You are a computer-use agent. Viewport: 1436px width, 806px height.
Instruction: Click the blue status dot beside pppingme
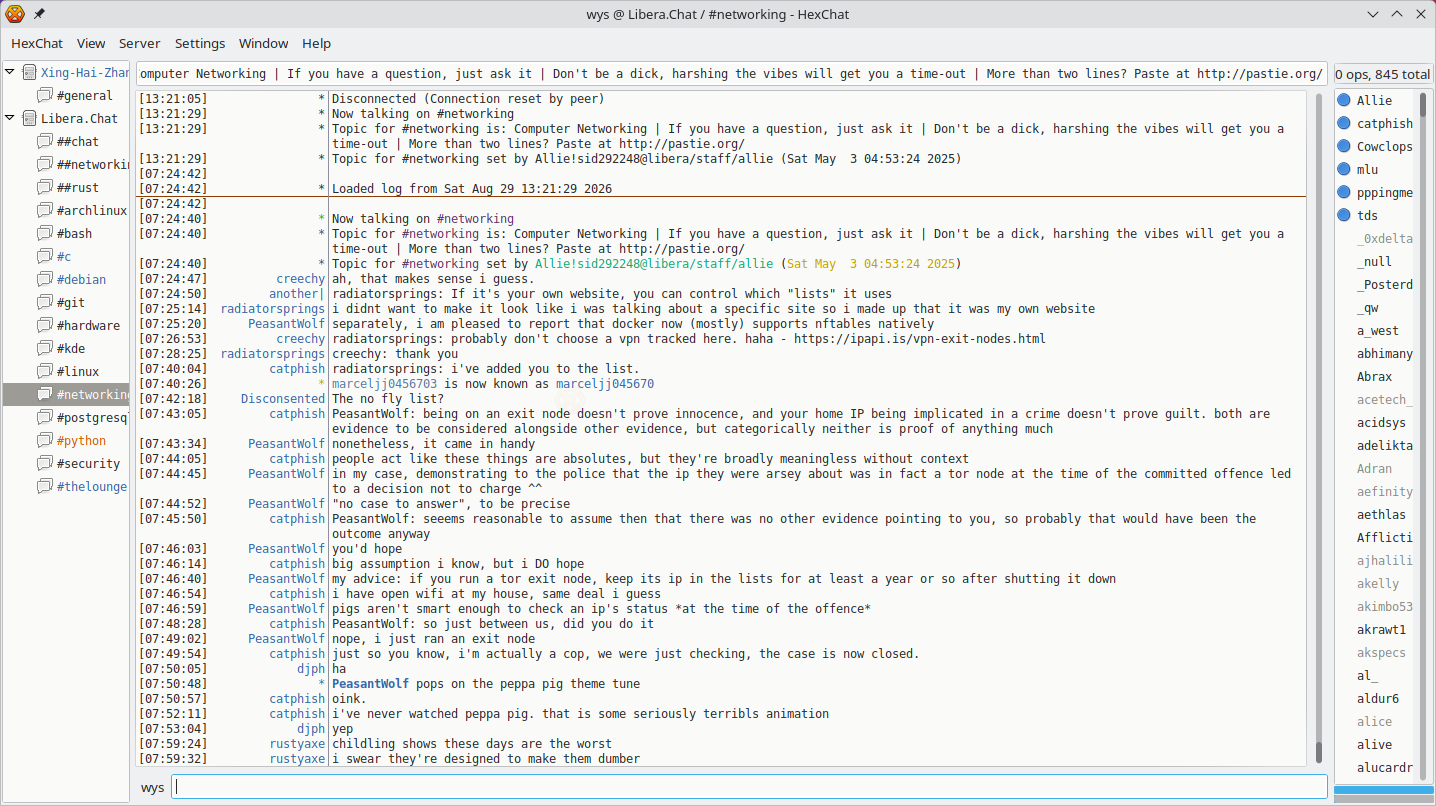1344,192
